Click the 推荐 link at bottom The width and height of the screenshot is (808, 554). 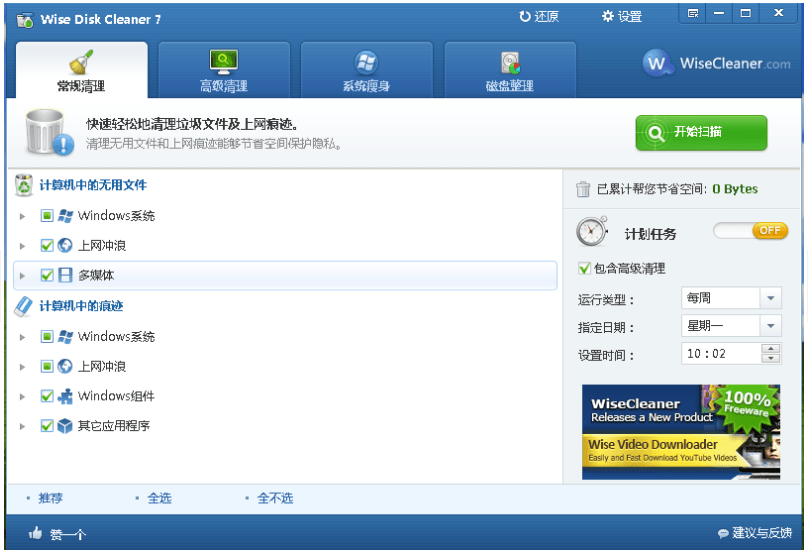coord(50,498)
